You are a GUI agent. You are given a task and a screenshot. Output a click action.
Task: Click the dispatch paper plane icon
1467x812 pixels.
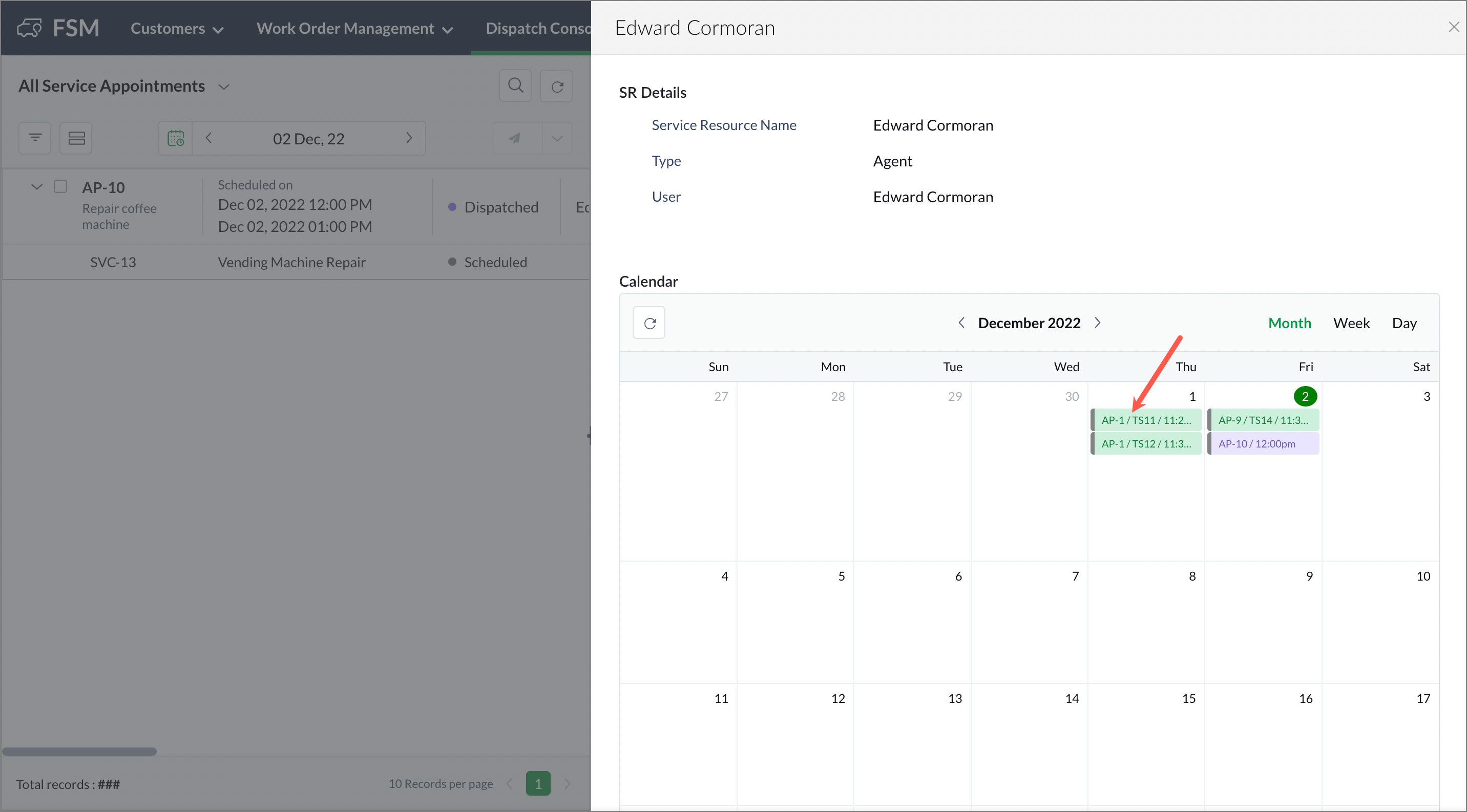pos(515,138)
